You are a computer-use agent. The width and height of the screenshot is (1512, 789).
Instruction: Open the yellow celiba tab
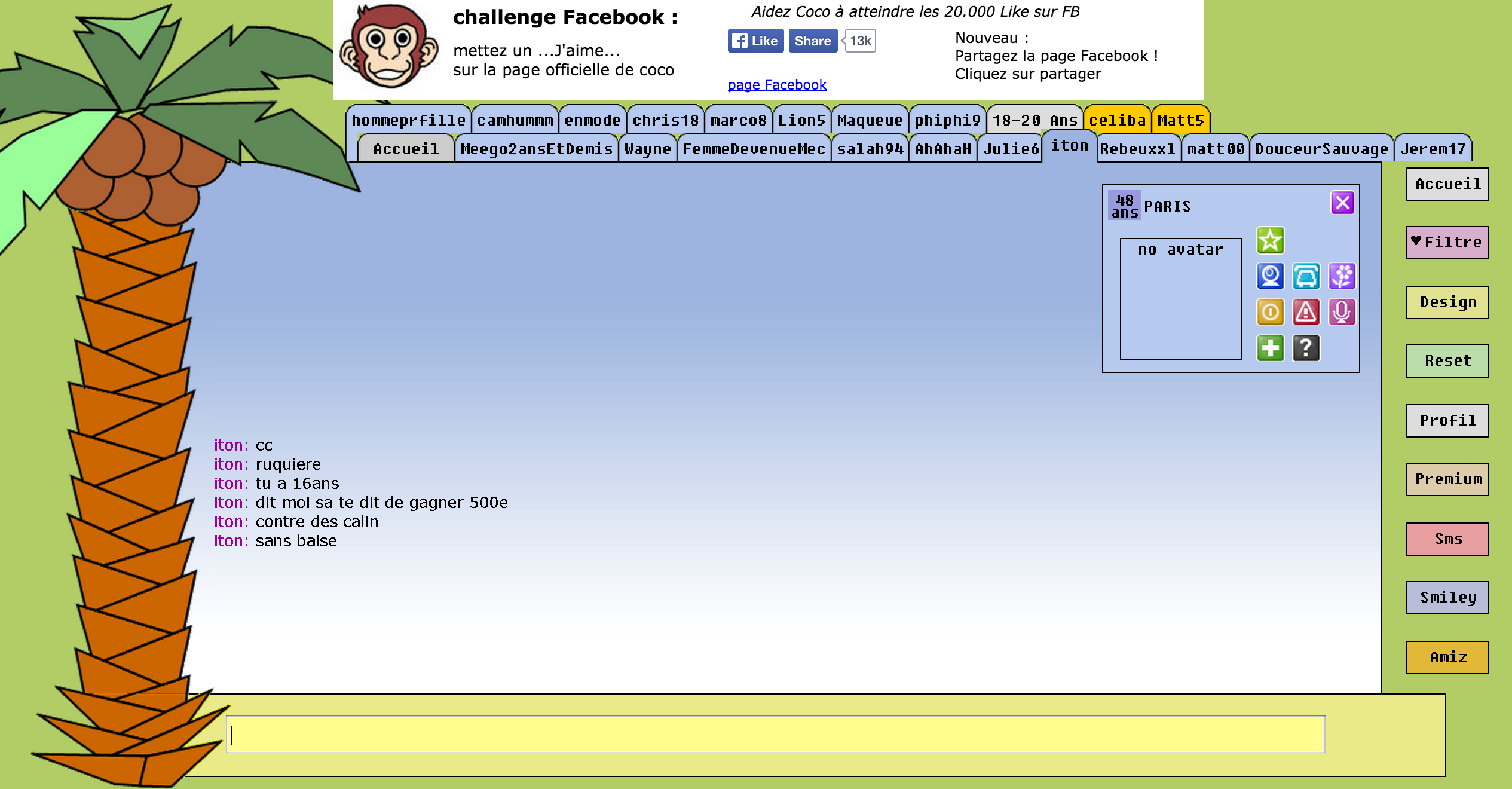coord(1116,120)
